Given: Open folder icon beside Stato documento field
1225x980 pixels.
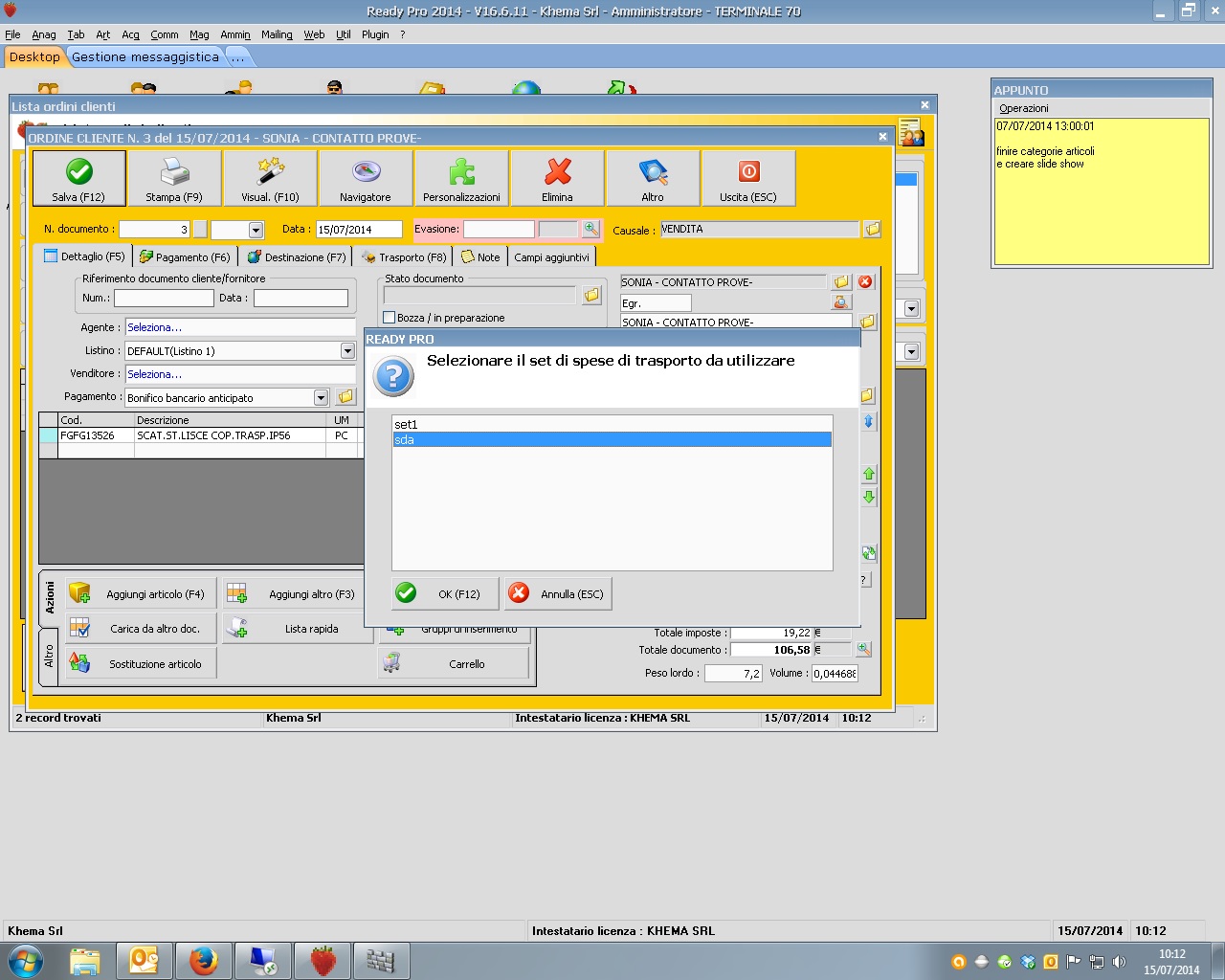Looking at the screenshot, I should 591,295.
